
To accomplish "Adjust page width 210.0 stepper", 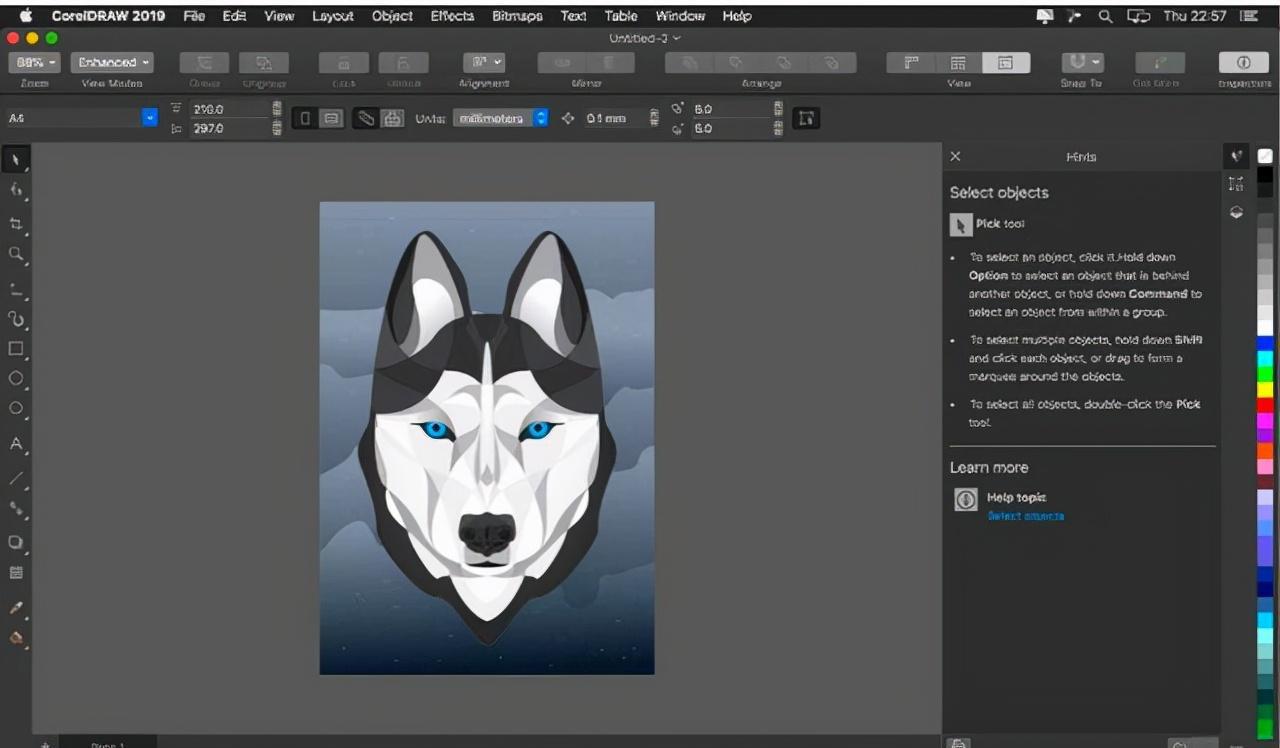I will coord(277,108).
